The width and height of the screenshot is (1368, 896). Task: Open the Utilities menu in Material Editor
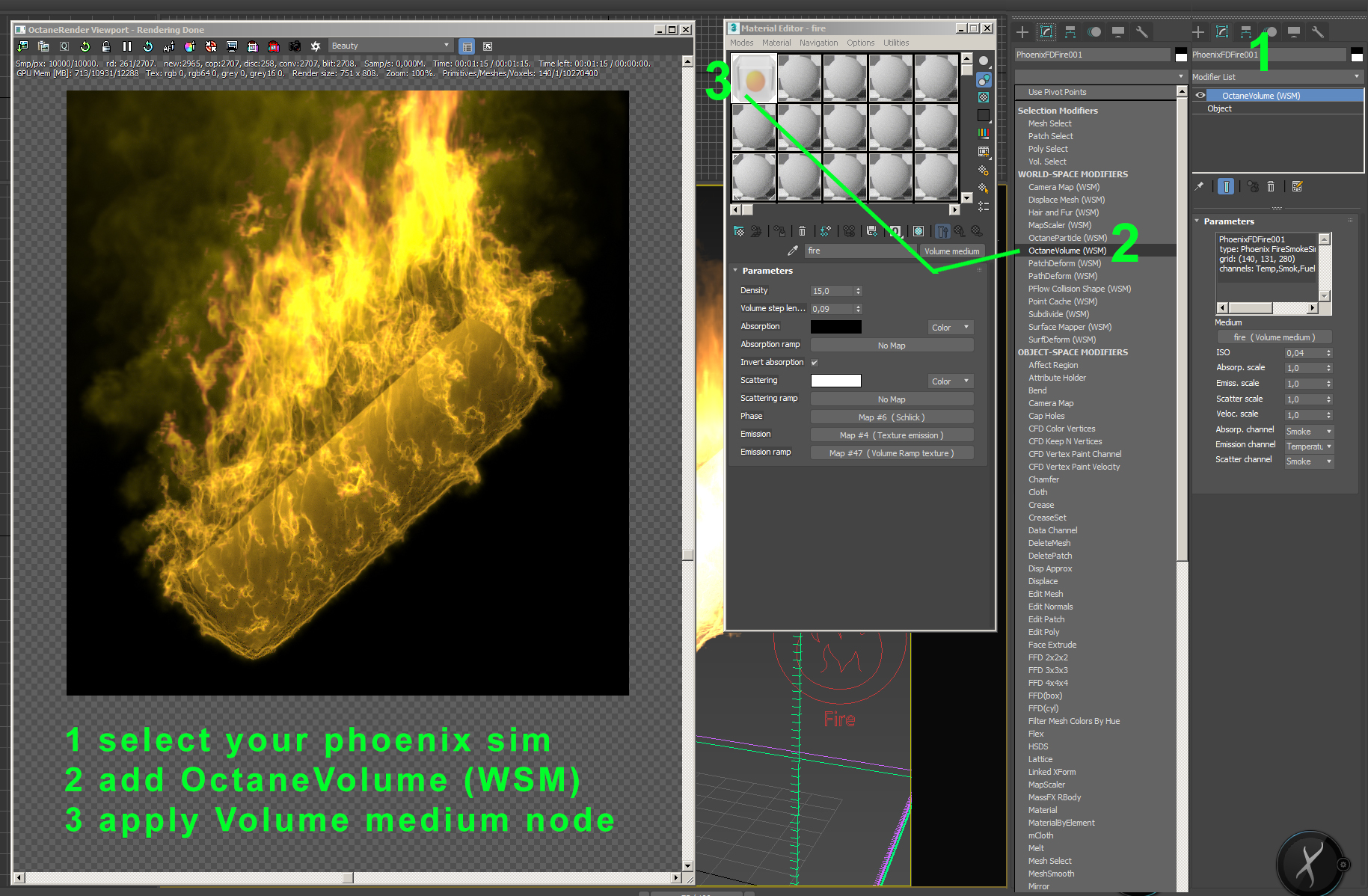tap(896, 43)
